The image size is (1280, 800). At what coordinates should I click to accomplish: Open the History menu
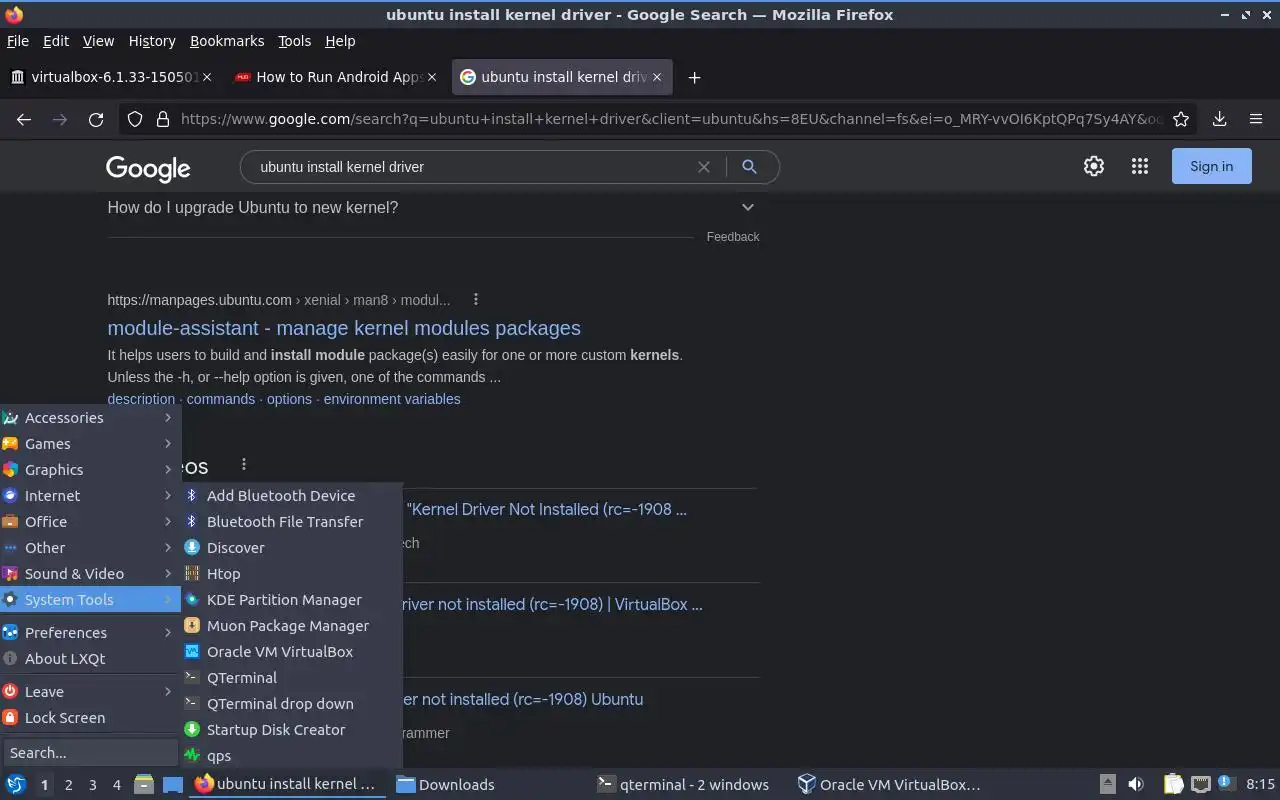click(x=152, y=41)
